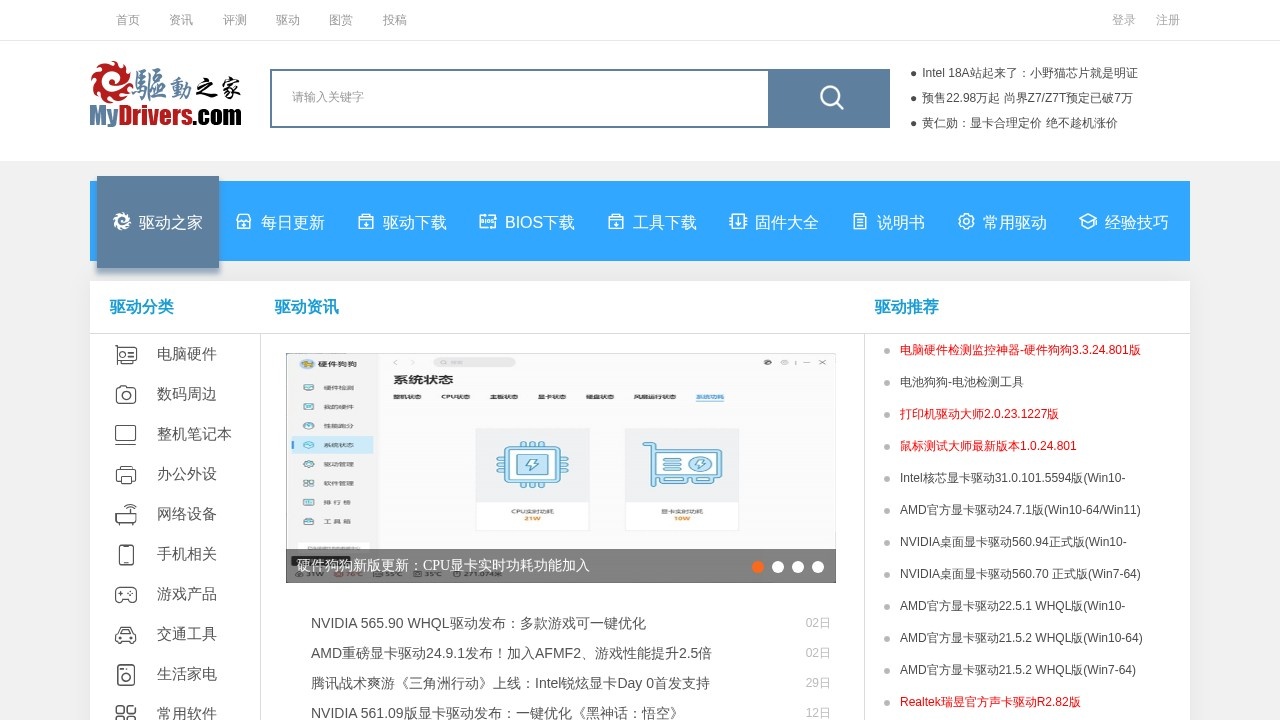Switch to the 资讯 menu item
Image resolution: width=1280 pixels, height=720 pixels.
pyautogui.click(x=181, y=20)
